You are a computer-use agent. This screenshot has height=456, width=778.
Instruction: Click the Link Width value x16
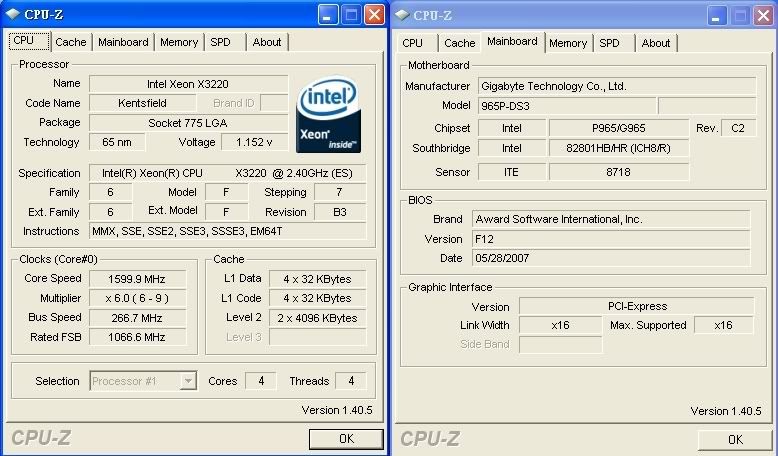coord(561,326)
